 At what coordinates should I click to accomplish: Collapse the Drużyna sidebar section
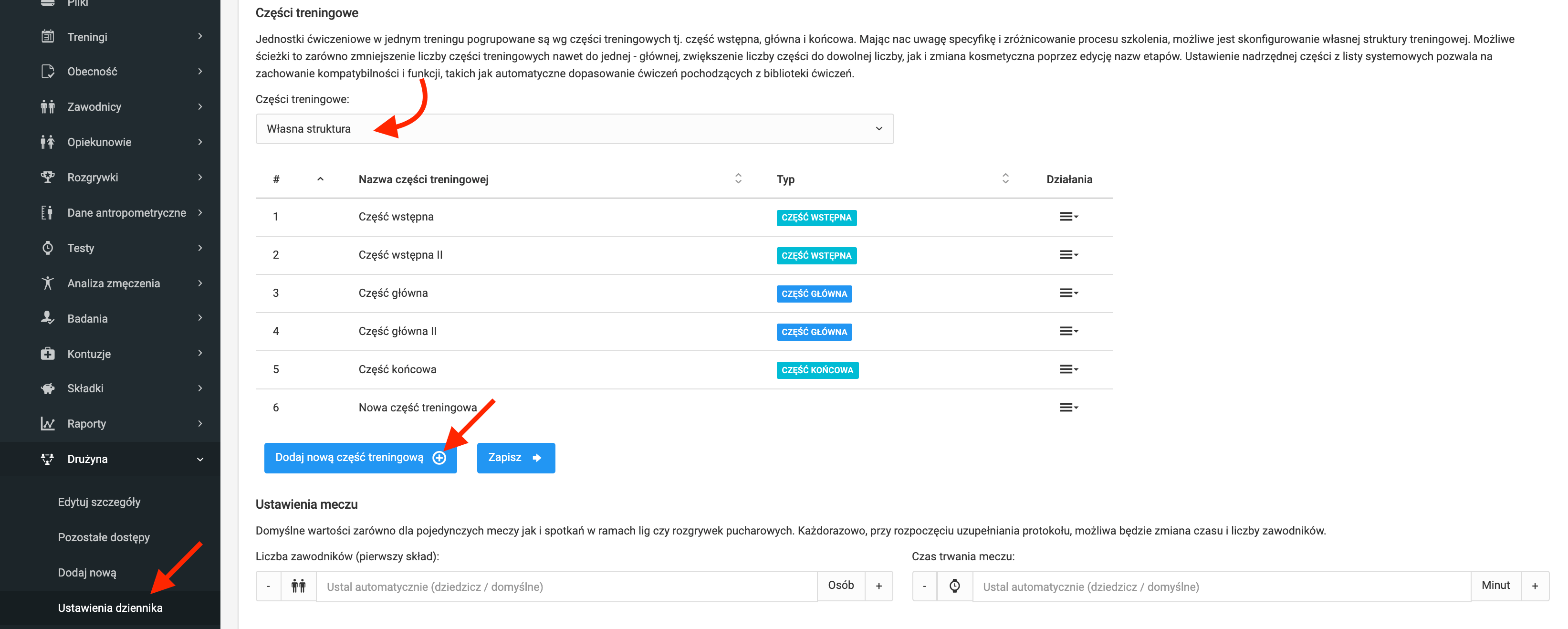click(199, 459)
